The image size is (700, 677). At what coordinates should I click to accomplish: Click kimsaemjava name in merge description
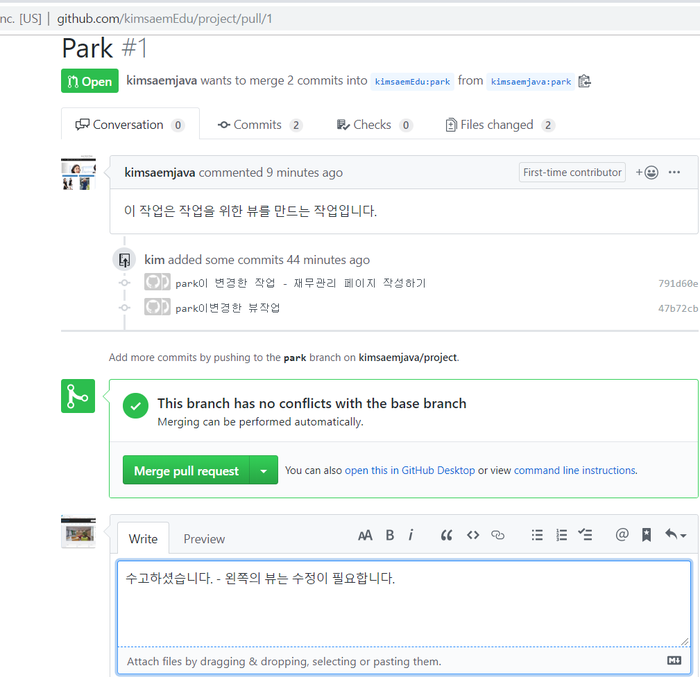(161, 80)
